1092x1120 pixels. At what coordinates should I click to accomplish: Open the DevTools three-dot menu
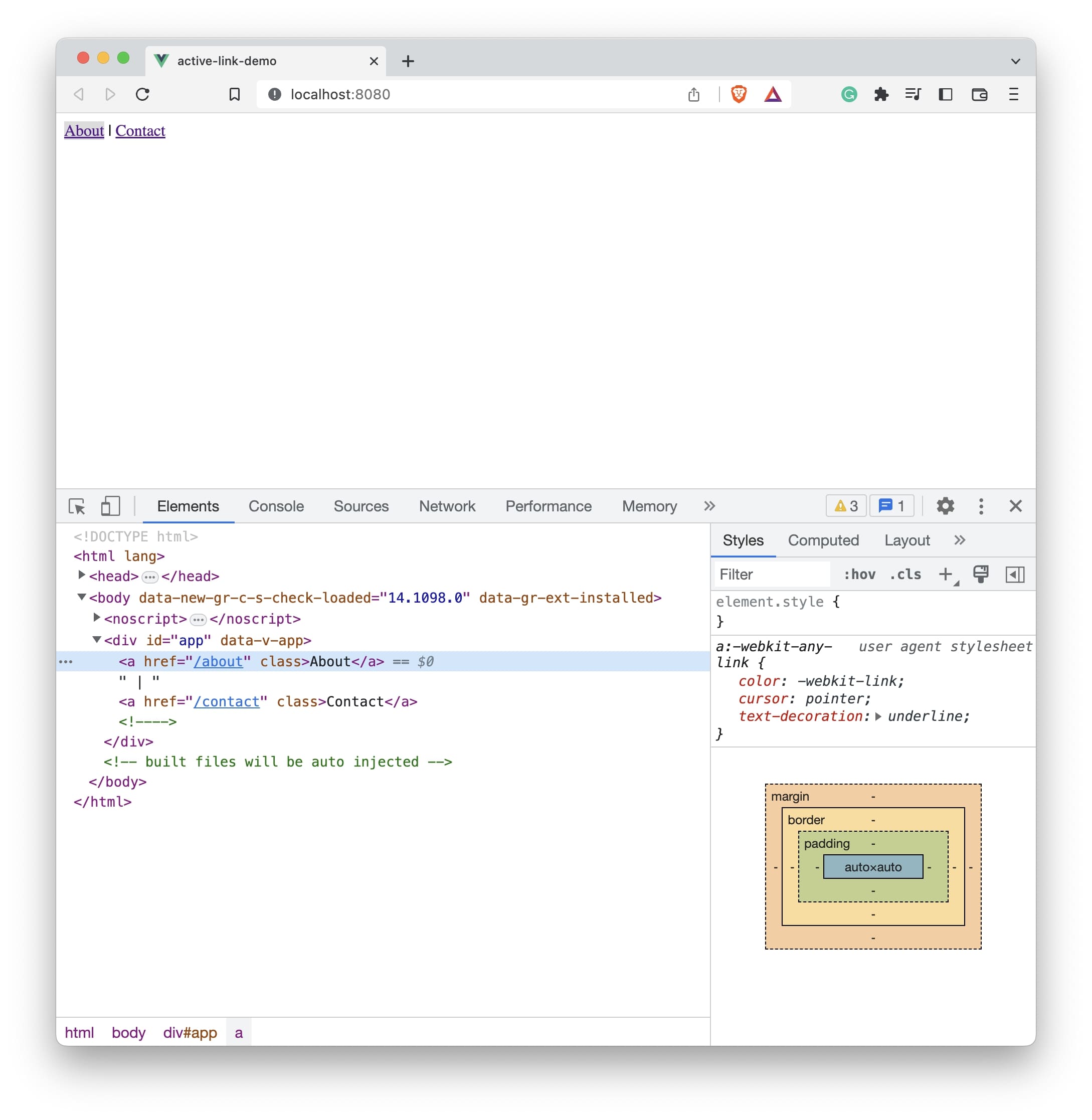pos(981,506)
